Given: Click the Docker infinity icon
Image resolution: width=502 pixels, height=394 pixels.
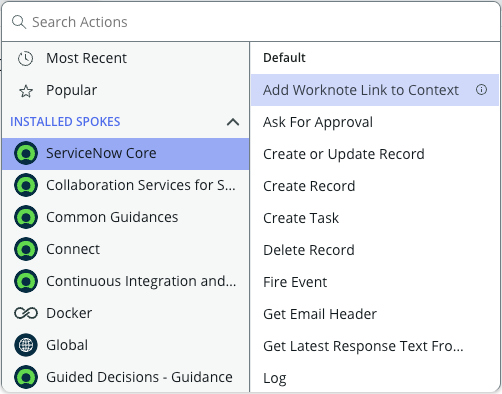Looking at the screenshot, I should (x=26, y=313).
